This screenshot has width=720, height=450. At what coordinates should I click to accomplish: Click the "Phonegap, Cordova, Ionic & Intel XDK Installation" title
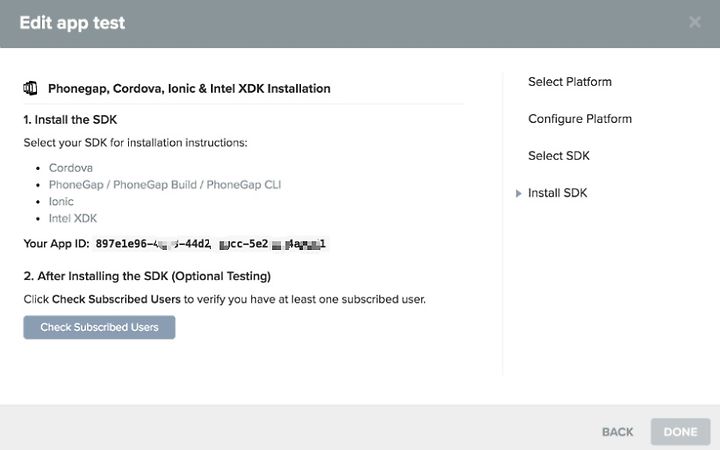coord(189,89)
